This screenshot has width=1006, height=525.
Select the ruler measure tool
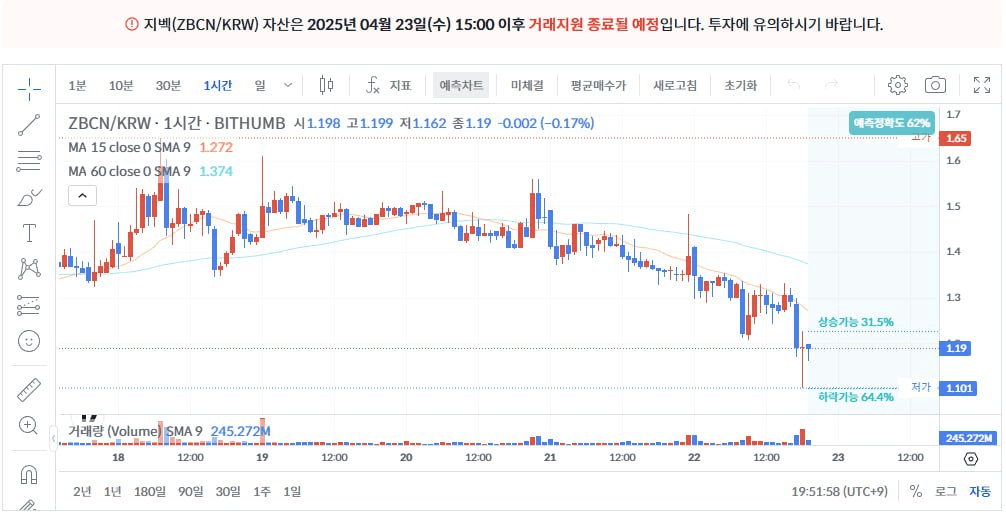click(x=29, y=389)
